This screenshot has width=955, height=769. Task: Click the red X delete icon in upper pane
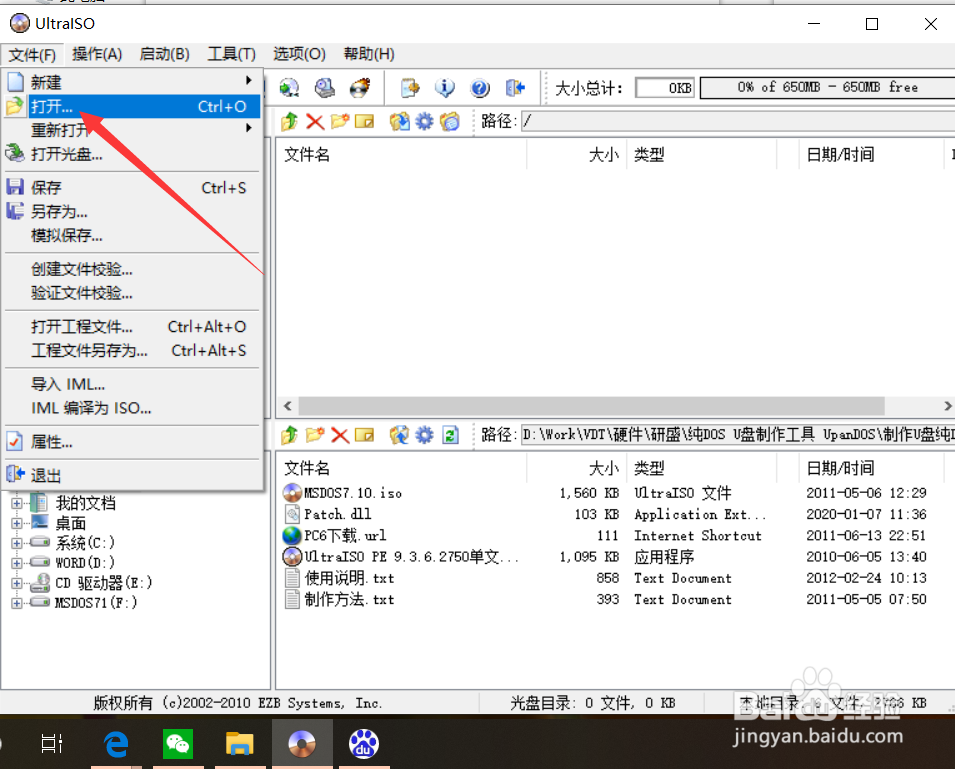click(x=315, y=121)
